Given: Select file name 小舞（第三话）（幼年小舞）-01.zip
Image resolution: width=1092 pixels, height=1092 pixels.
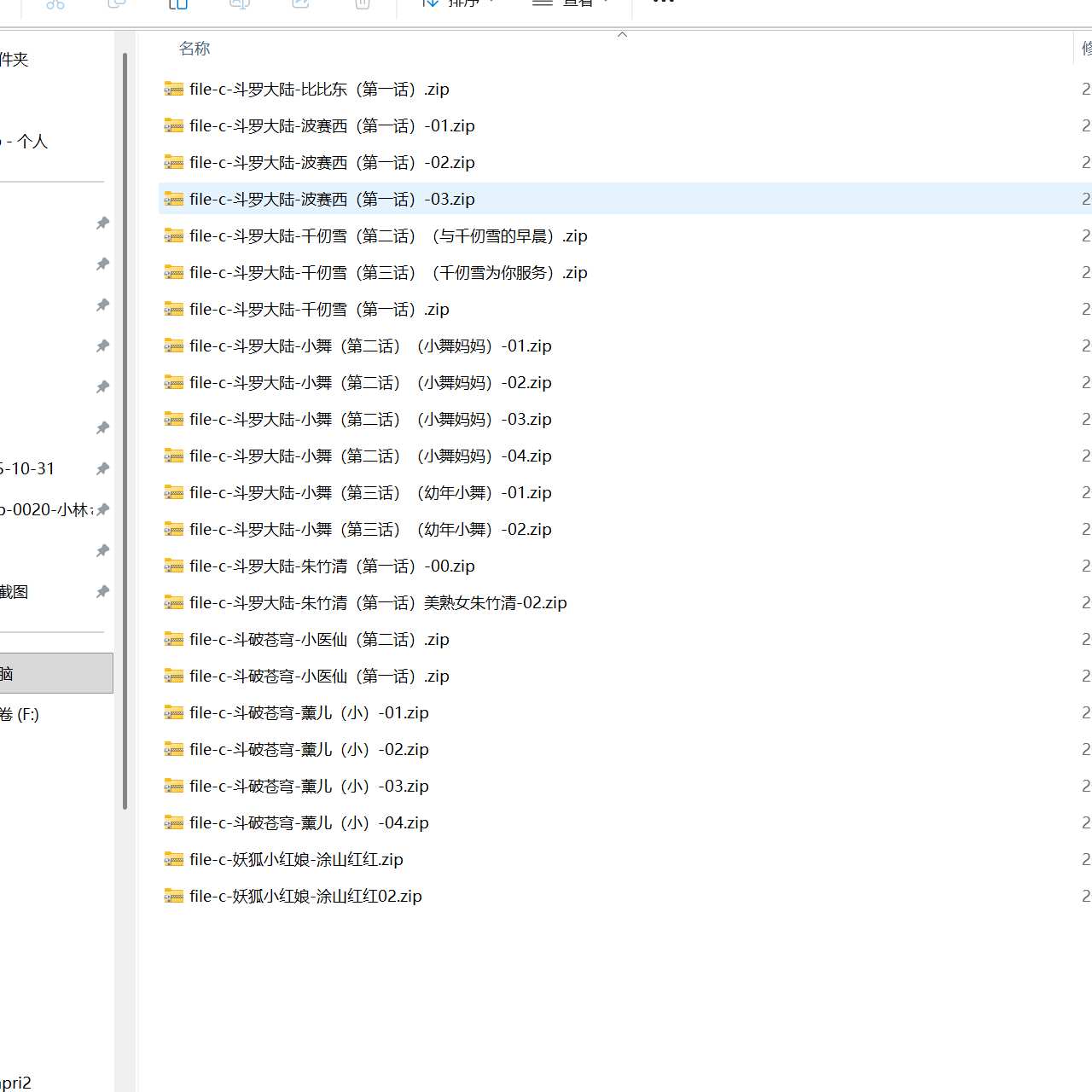Looking at the screenshot, I should (x=370, y=492).
